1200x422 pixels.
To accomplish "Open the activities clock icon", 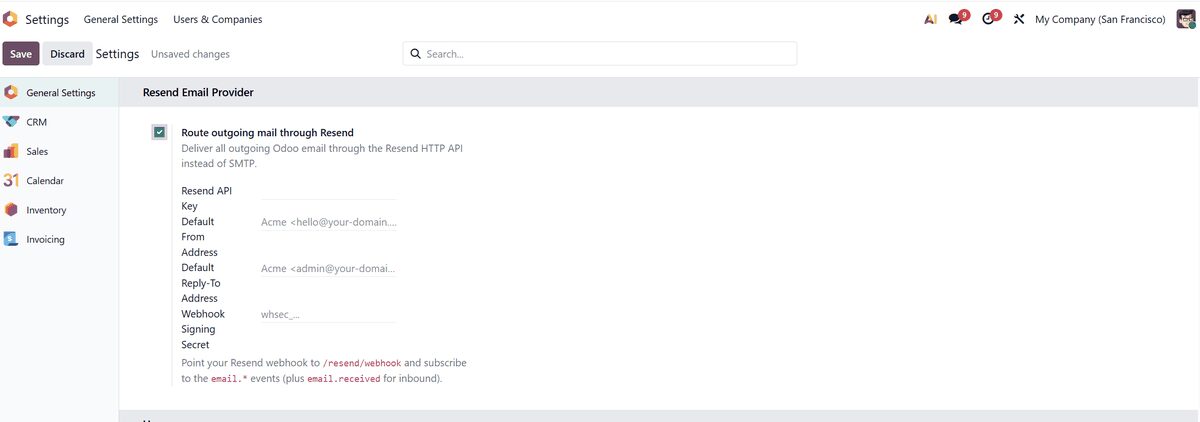I will point(988,19).
